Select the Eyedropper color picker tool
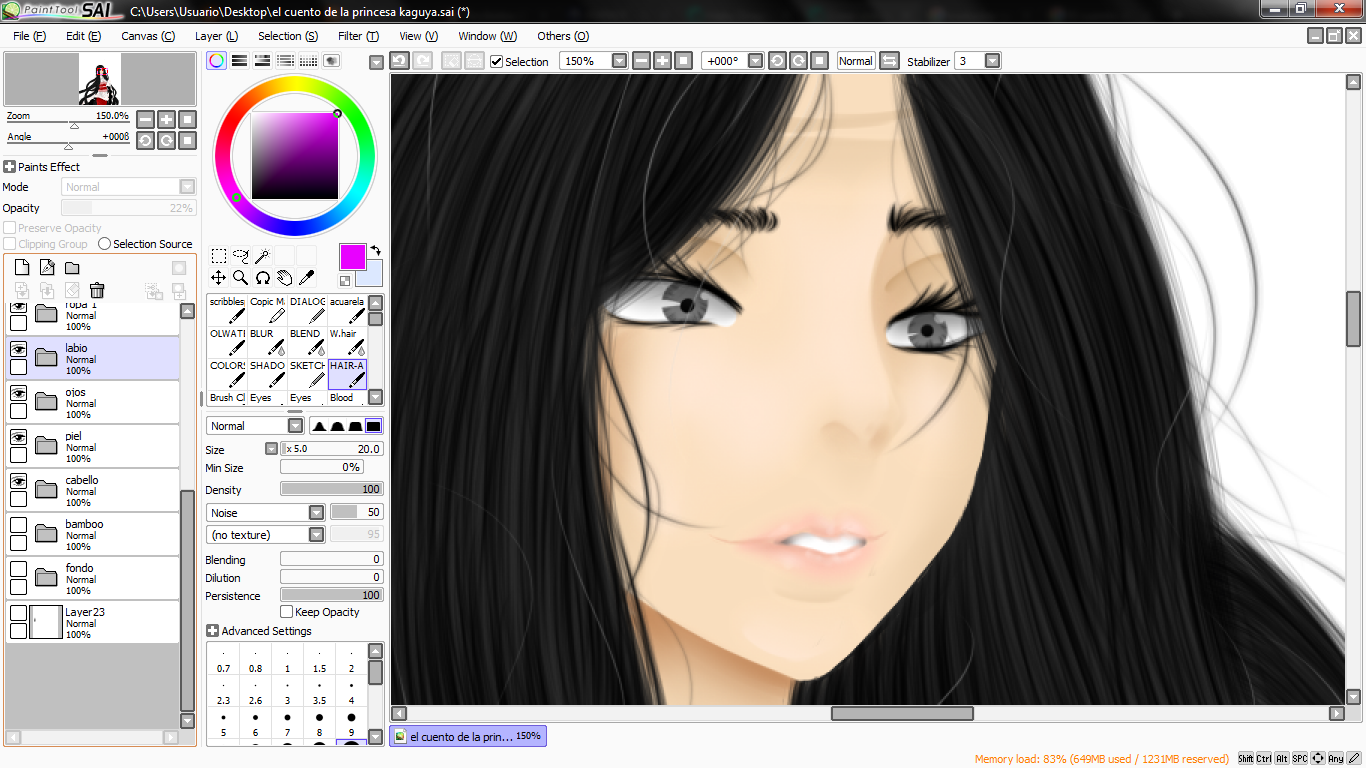 click(306, 277)
